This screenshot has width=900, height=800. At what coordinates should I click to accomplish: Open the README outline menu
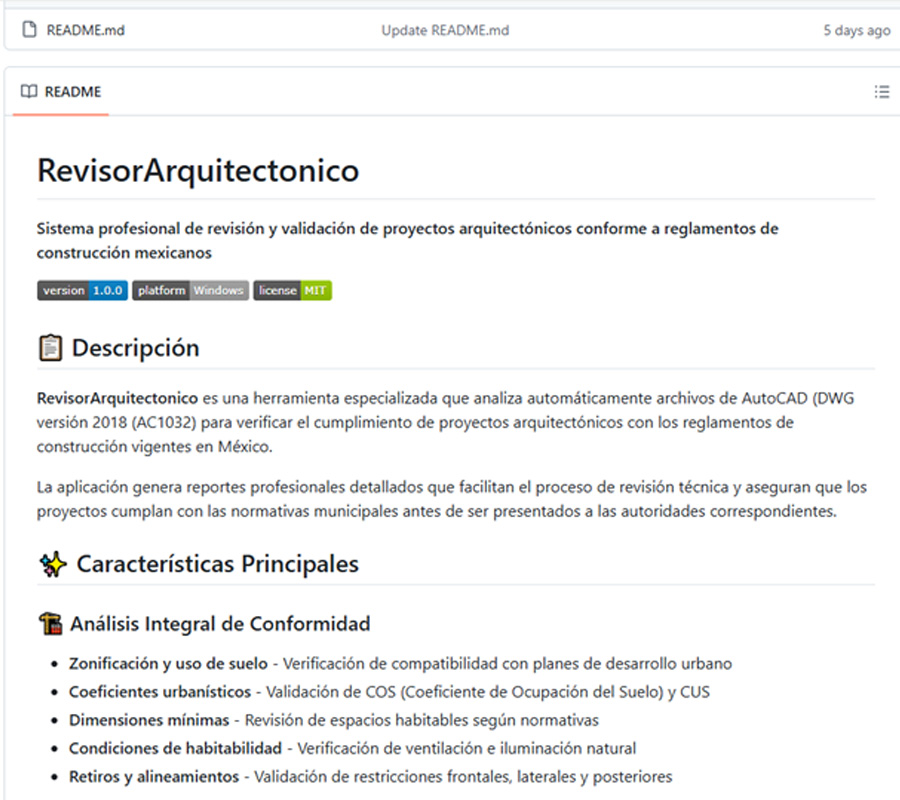882,92
